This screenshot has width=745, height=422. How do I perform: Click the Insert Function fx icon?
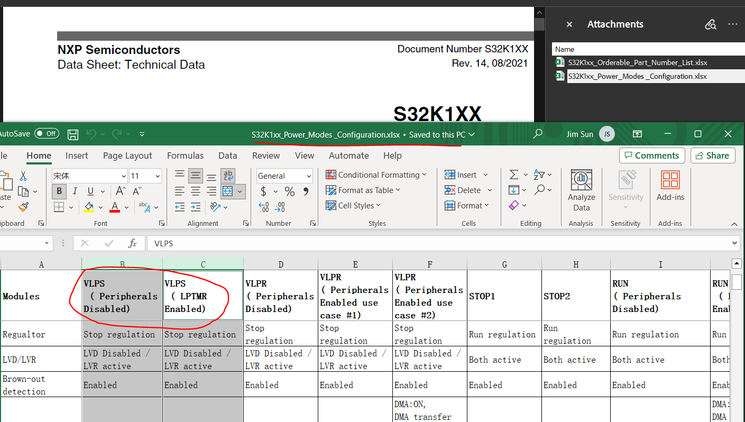[x=132, y=243]
